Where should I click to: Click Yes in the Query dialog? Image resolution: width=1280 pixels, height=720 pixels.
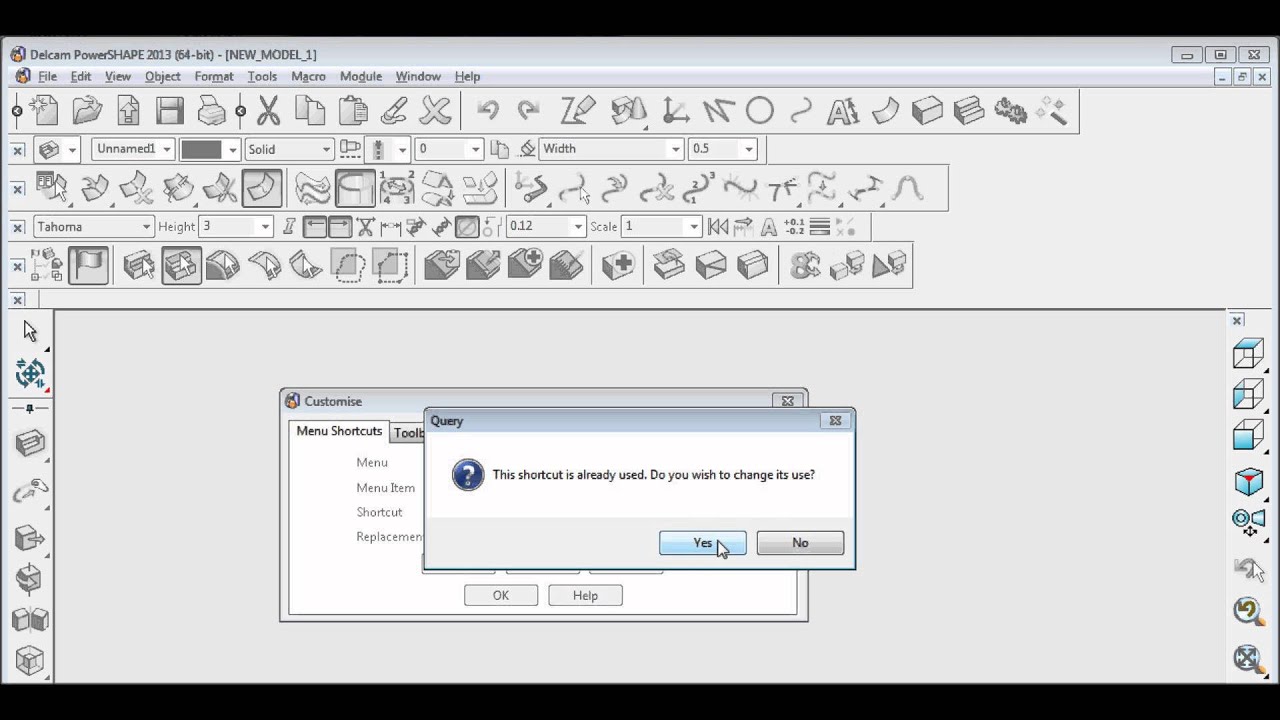702,543
